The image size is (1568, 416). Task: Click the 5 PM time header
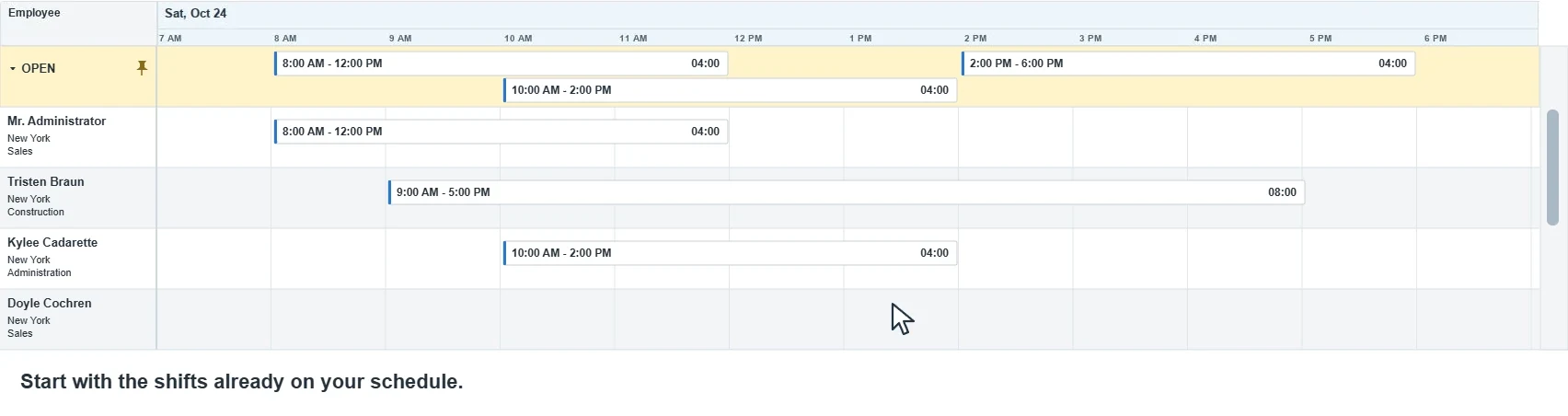[x=1320, y=39]
